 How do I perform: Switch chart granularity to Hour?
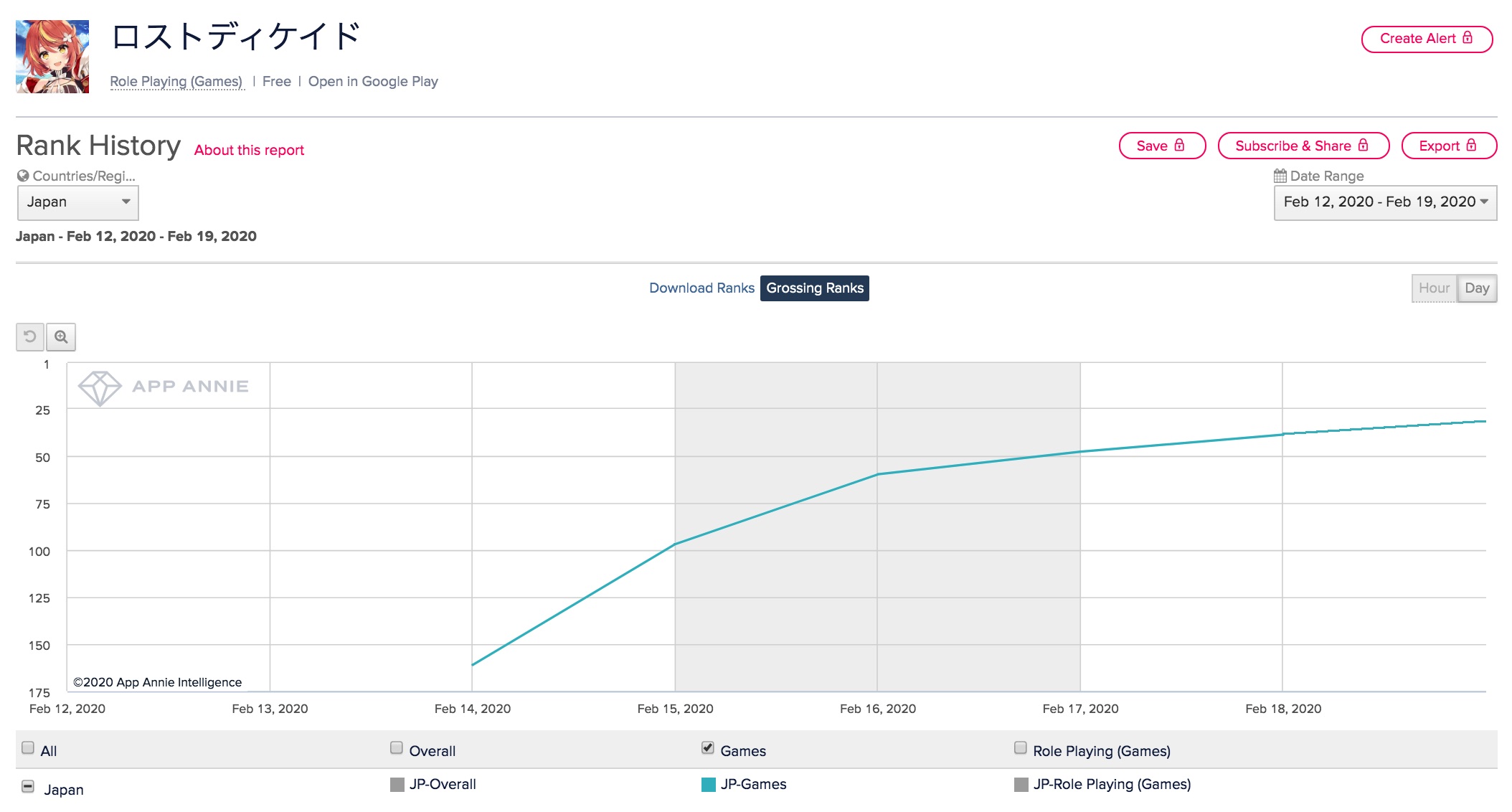click(1434, 288)
